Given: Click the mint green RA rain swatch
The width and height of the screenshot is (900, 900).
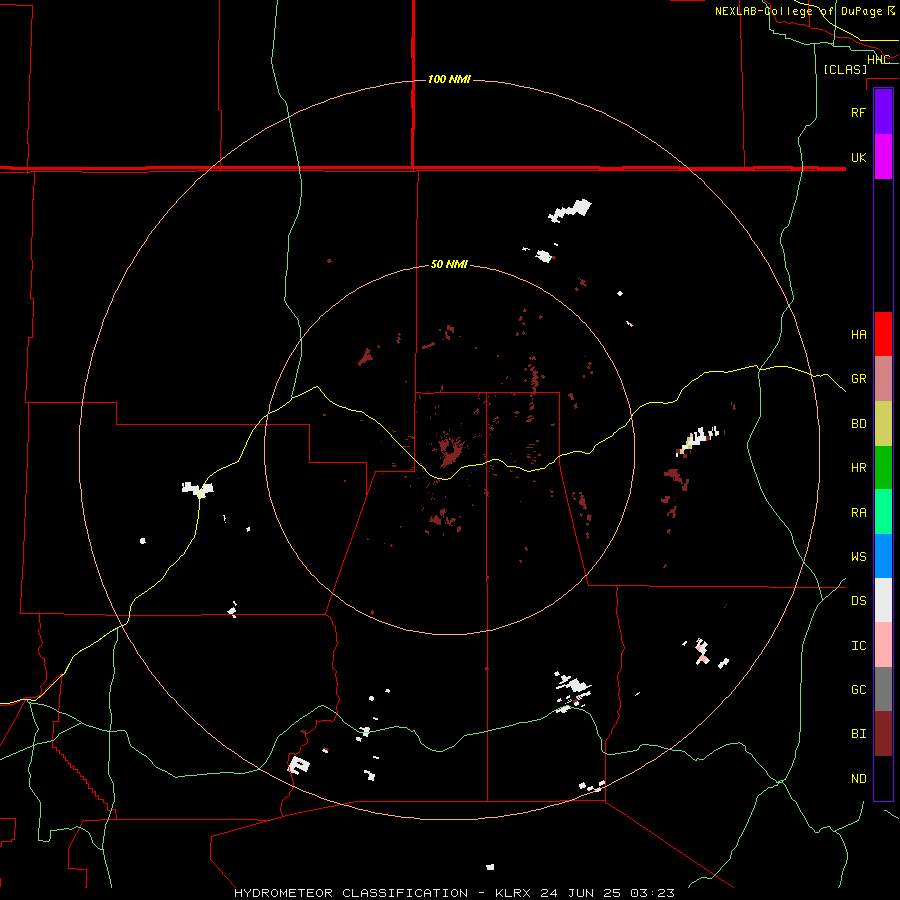Looking at the screenshot, I should pyautogui.click(x=883, y=512).
